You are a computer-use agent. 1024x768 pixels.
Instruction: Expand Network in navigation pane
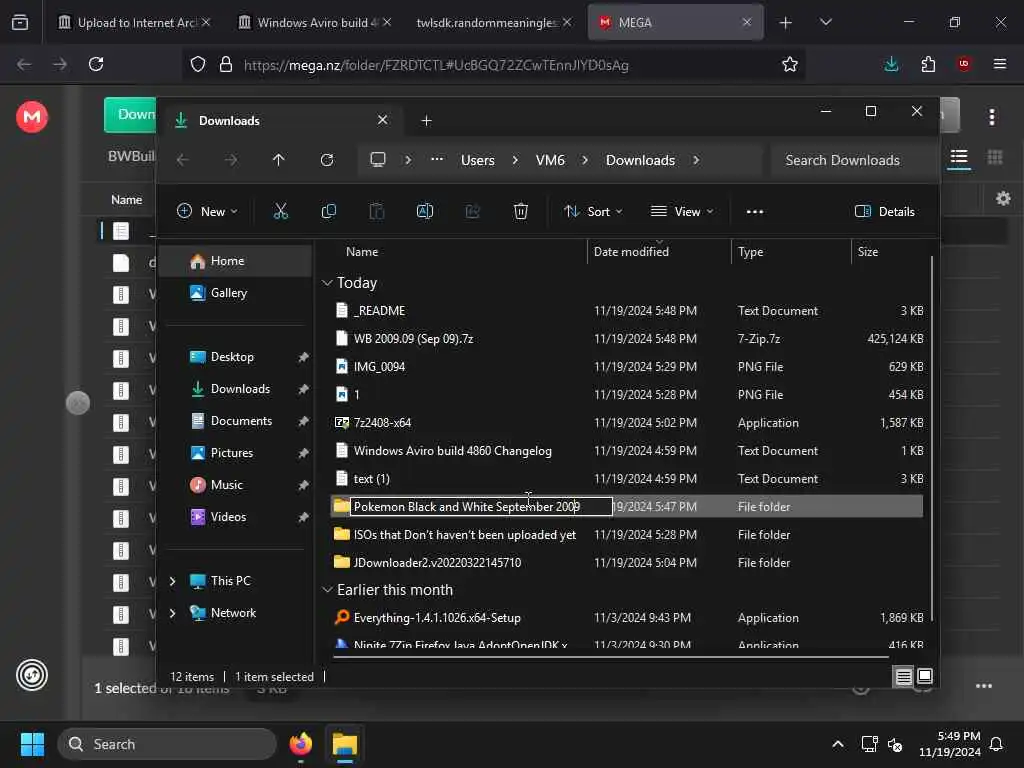[172, 613]
